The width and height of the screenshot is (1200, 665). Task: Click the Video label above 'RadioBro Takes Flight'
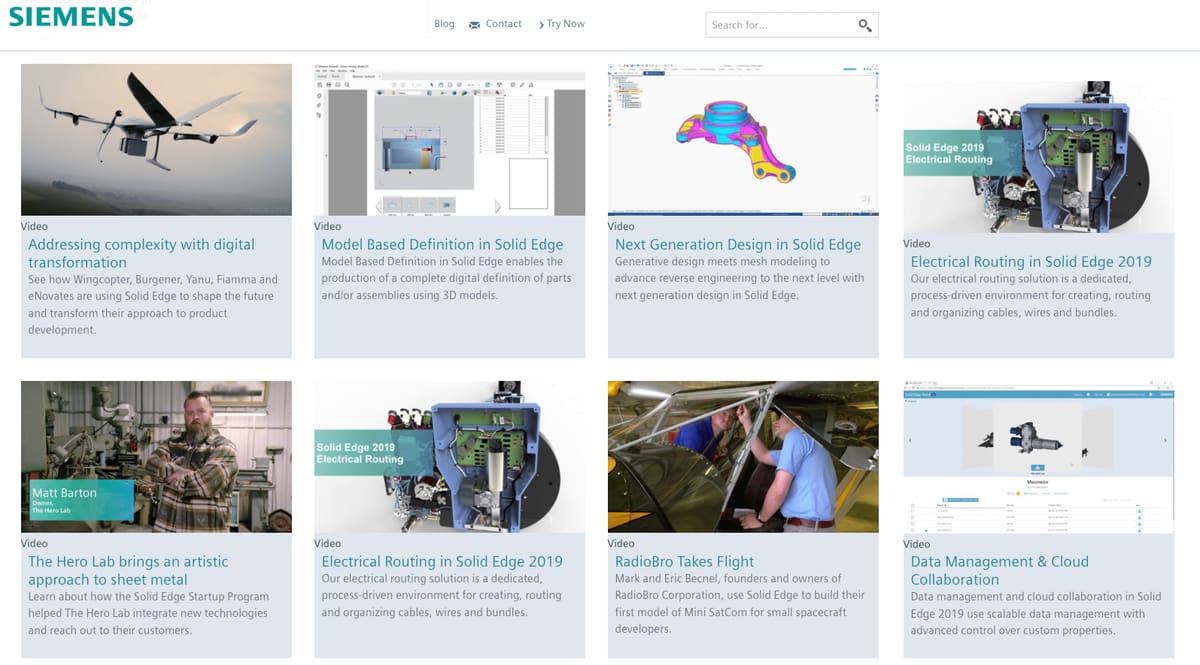click(x=621, y=543)
